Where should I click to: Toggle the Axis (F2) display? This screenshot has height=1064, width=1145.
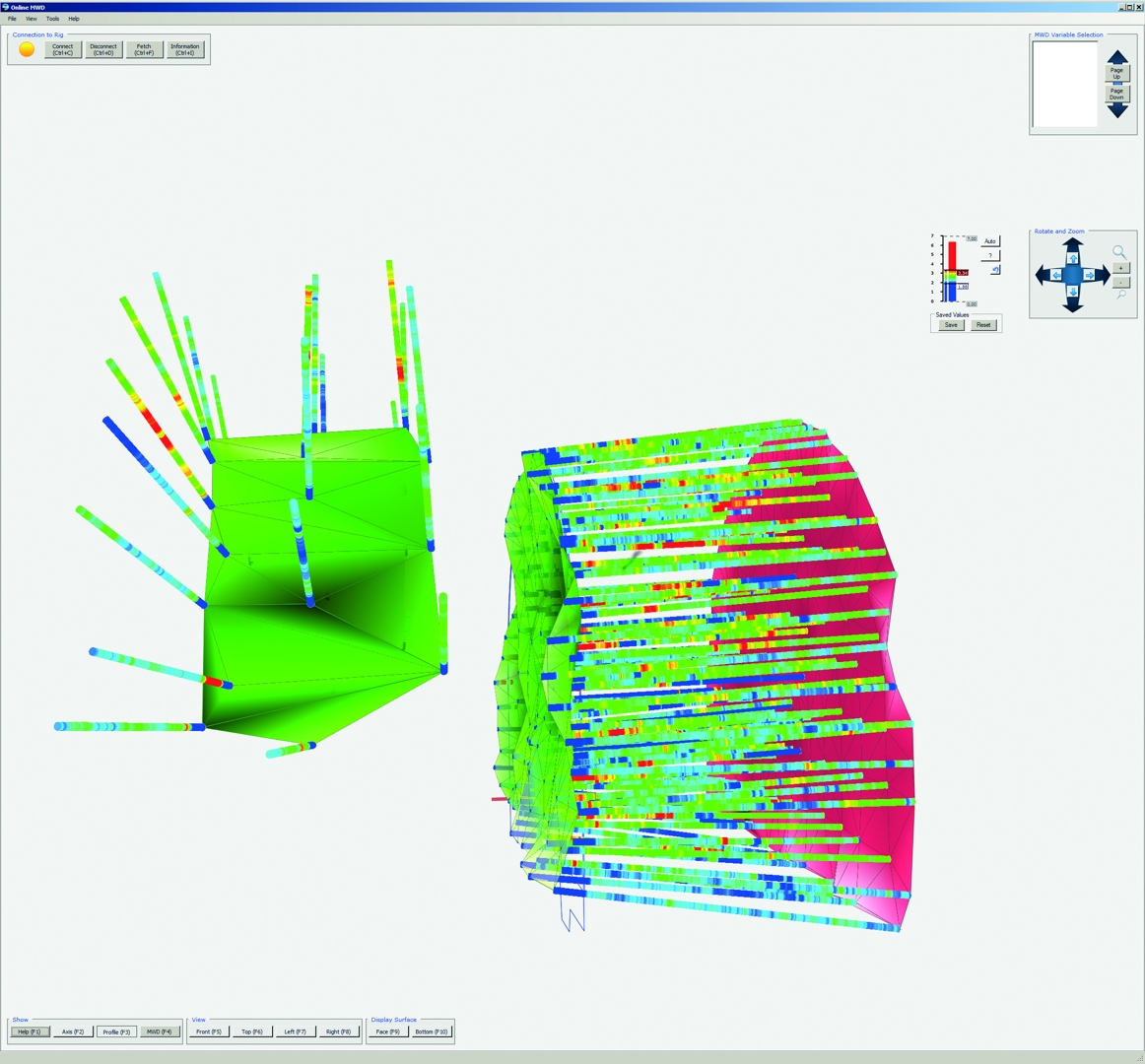[x=72, y=1031]
